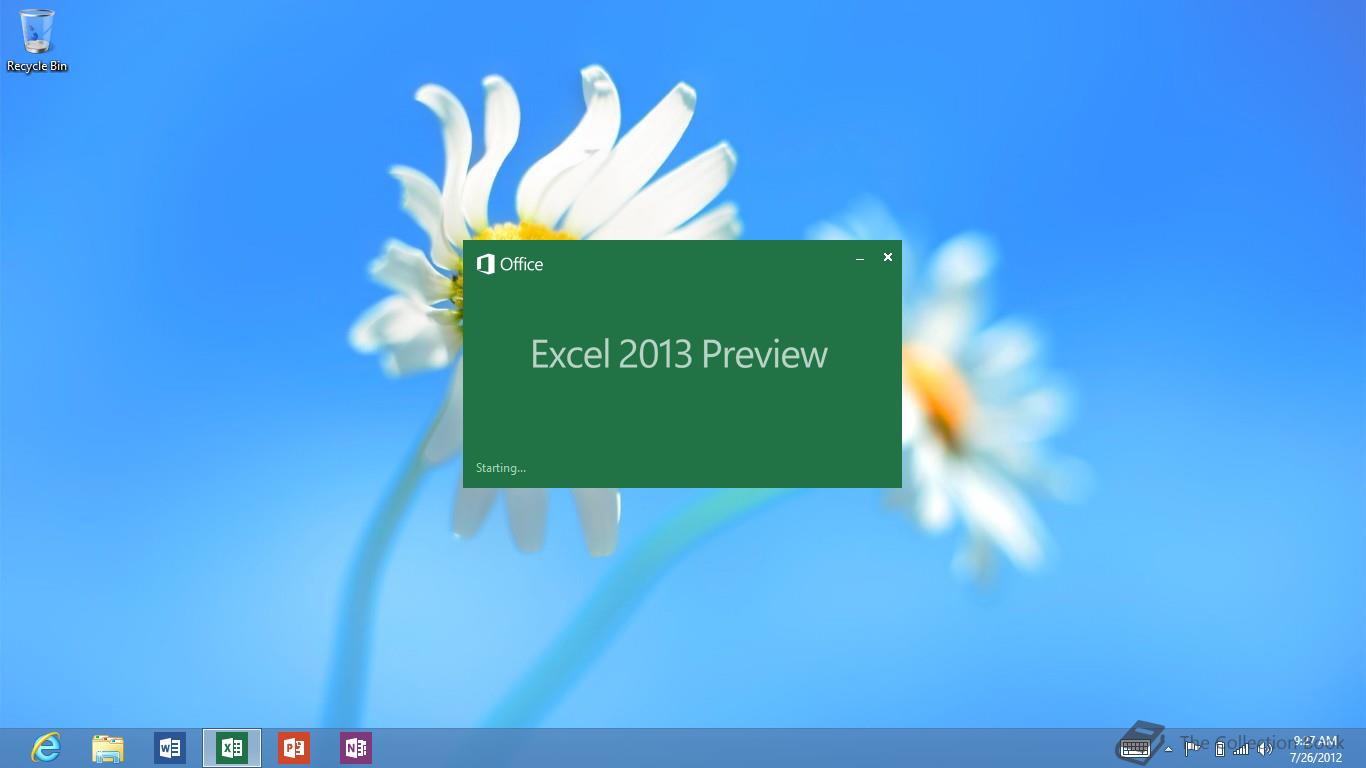Open the touch keyboard from taskbar

(x=1135, y=747)
